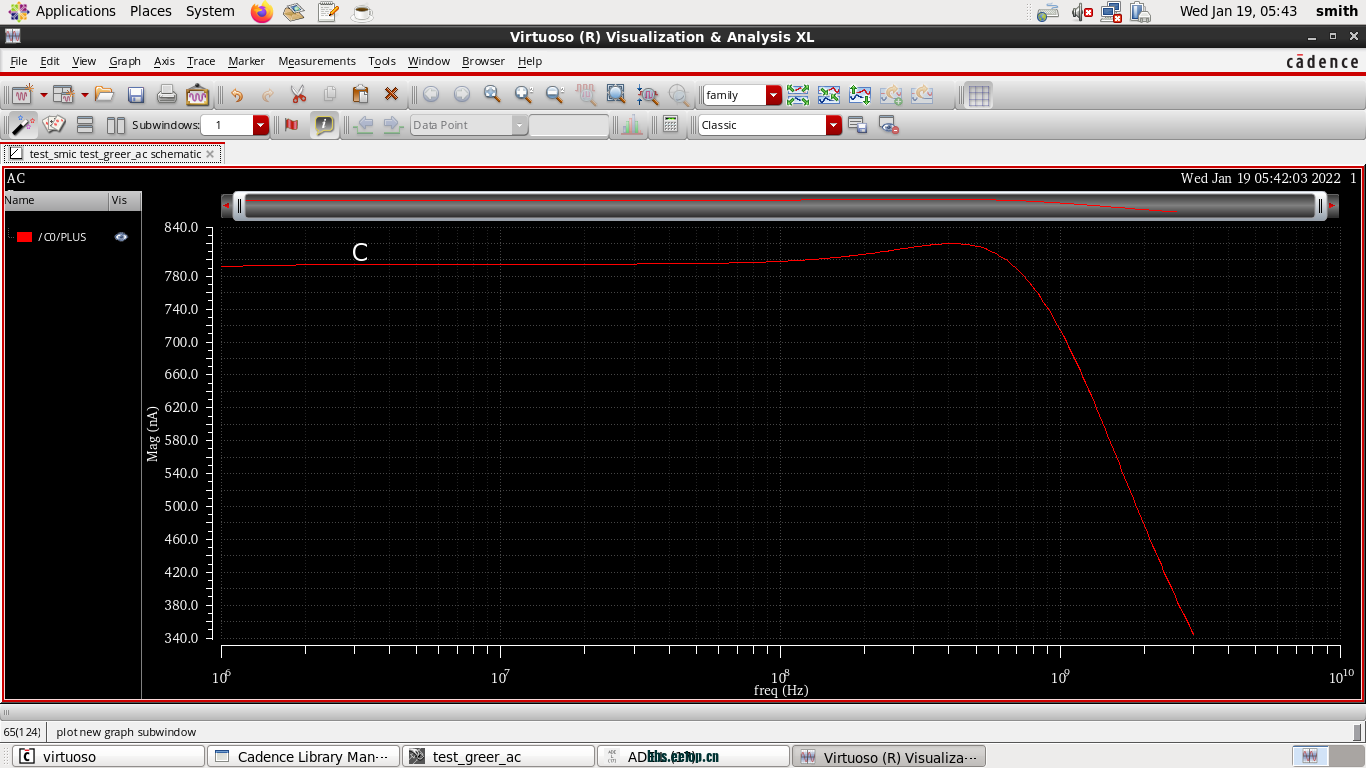1366x768 pixels.
Task: Switch to virtuoso taskbar window
Action: [107, 757]
